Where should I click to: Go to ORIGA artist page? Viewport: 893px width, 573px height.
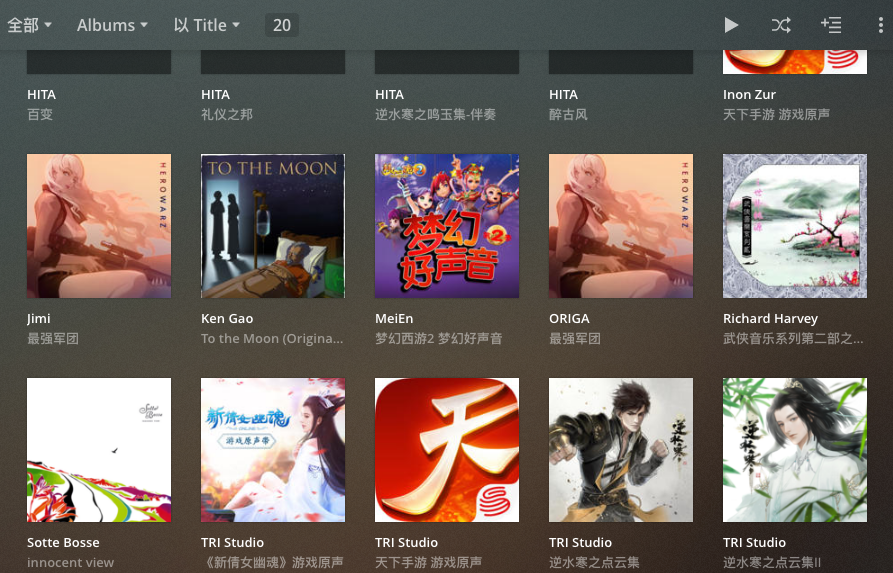[x=570, y=318]
